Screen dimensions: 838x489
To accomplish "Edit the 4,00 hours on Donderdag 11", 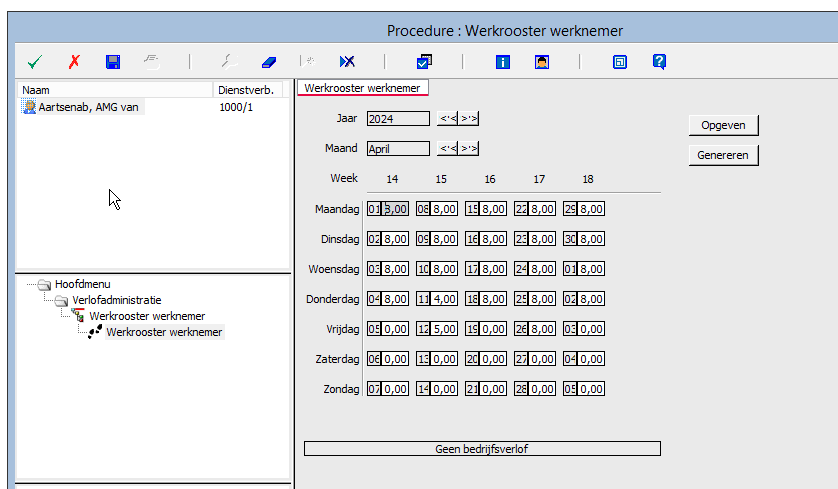I will pos(444,299).
